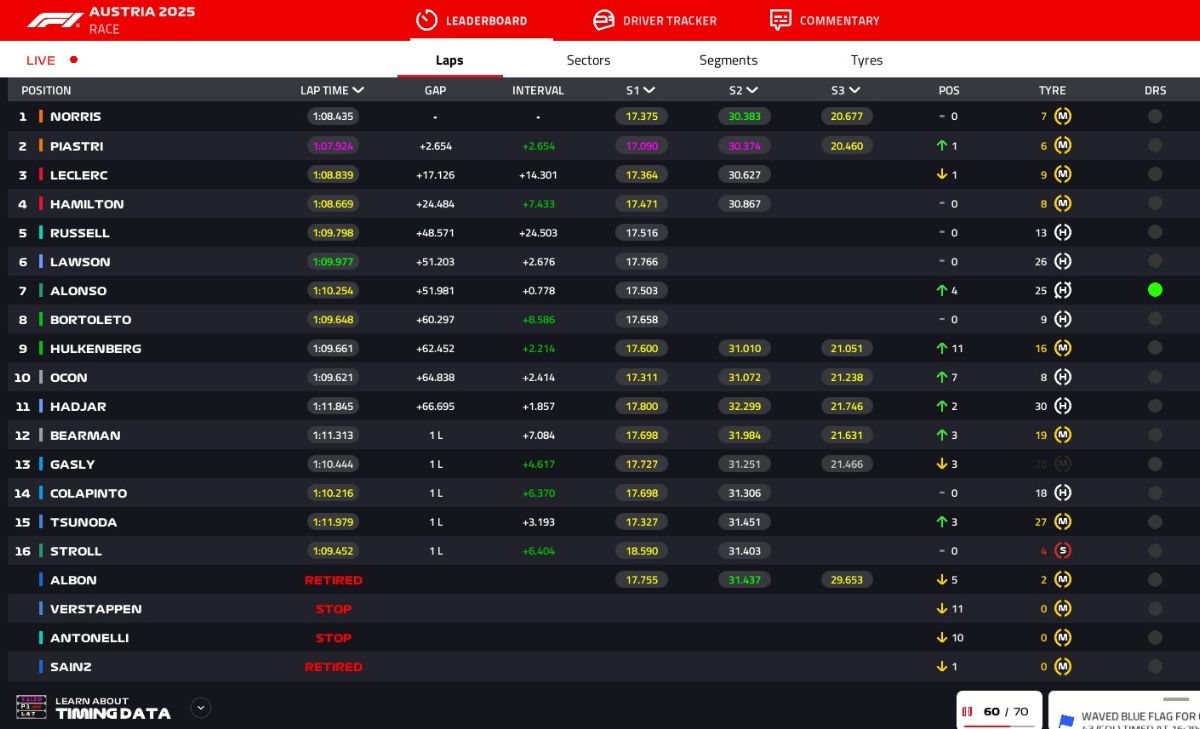1200x729 pixels.
Task: Click the F1 logo in the header
Action: pyautogui.click(x=55, y=20)
